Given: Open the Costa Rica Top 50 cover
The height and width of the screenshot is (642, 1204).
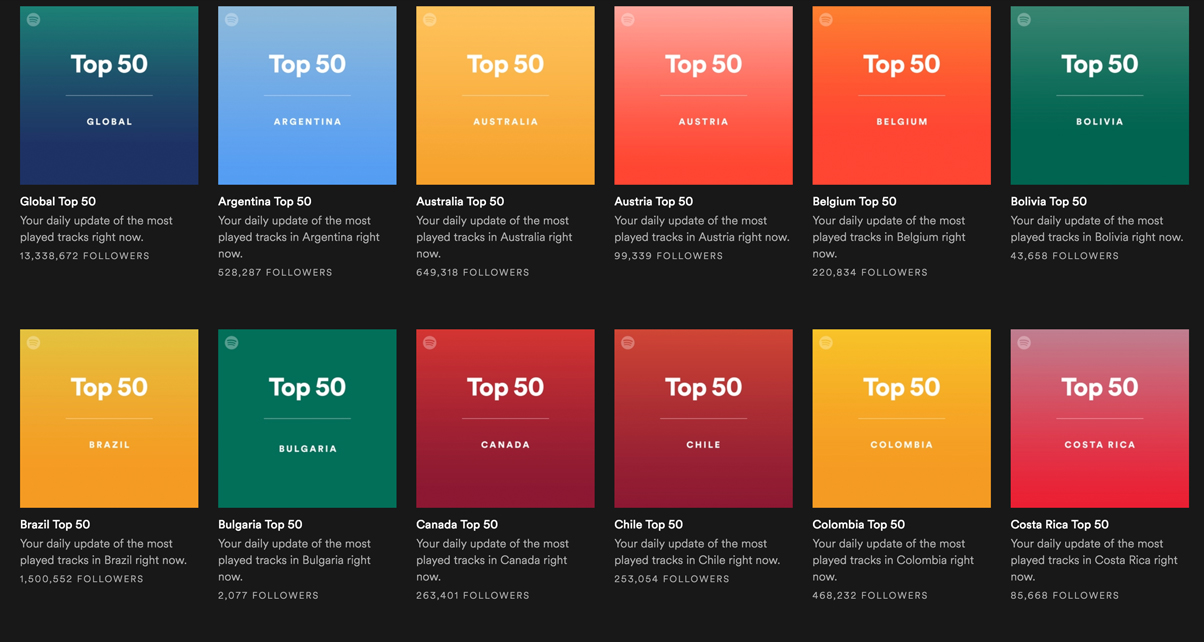Looking at the screenshot, I should coord(1099,418).
